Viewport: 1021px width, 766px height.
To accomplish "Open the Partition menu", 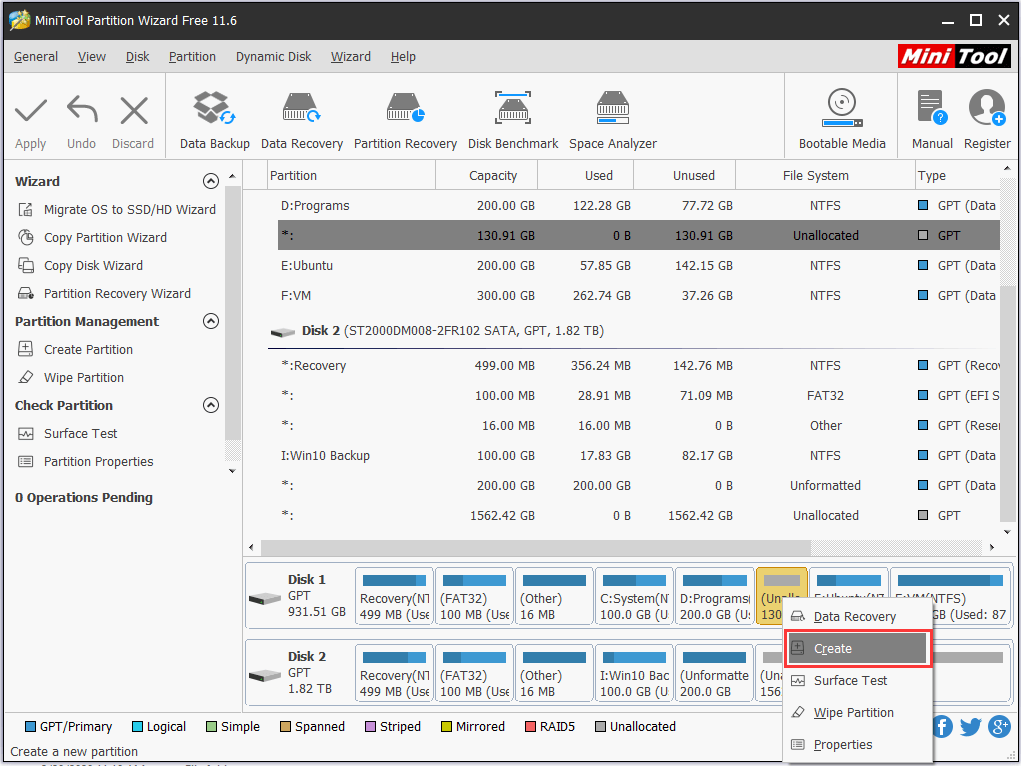I will coord(192,57).
